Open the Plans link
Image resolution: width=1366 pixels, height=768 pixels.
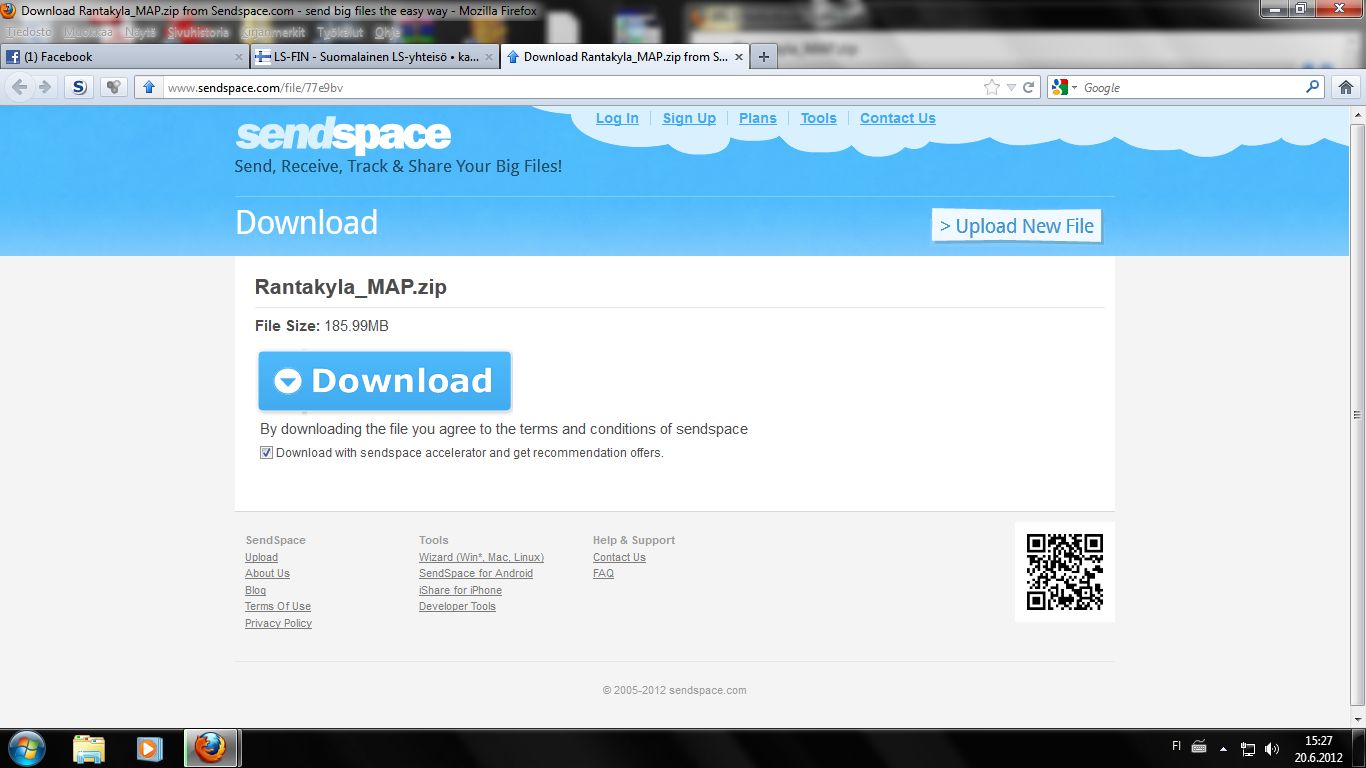(x=758, y=118)
